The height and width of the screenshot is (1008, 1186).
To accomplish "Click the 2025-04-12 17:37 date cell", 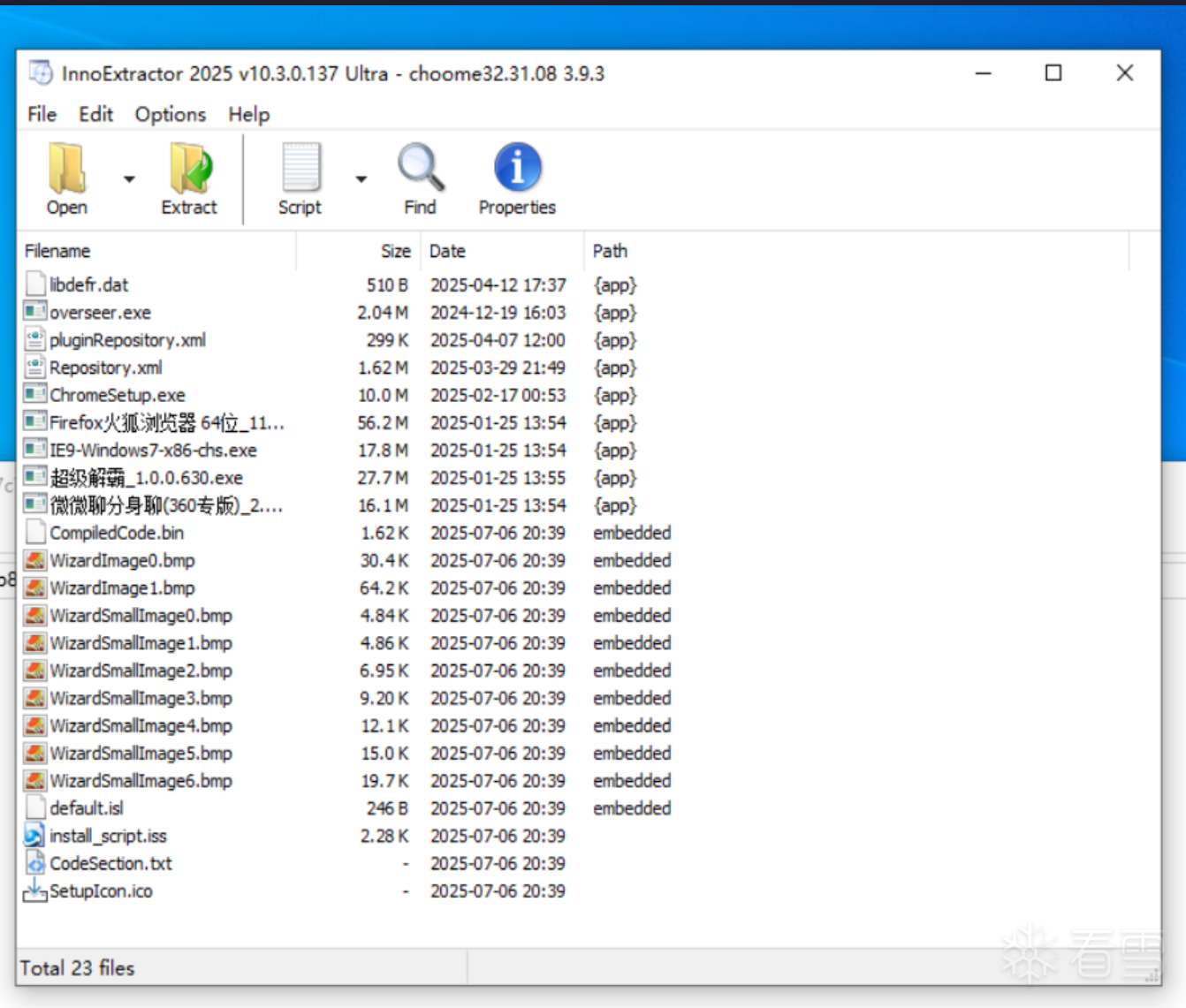I will (x=498, y=285).
